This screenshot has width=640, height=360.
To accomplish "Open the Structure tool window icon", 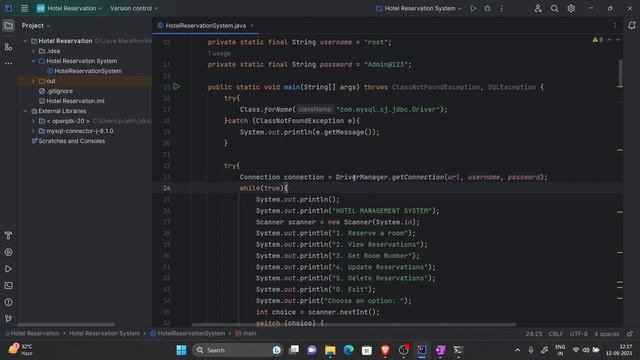I will pyautogui.click(x=8, y=47).
